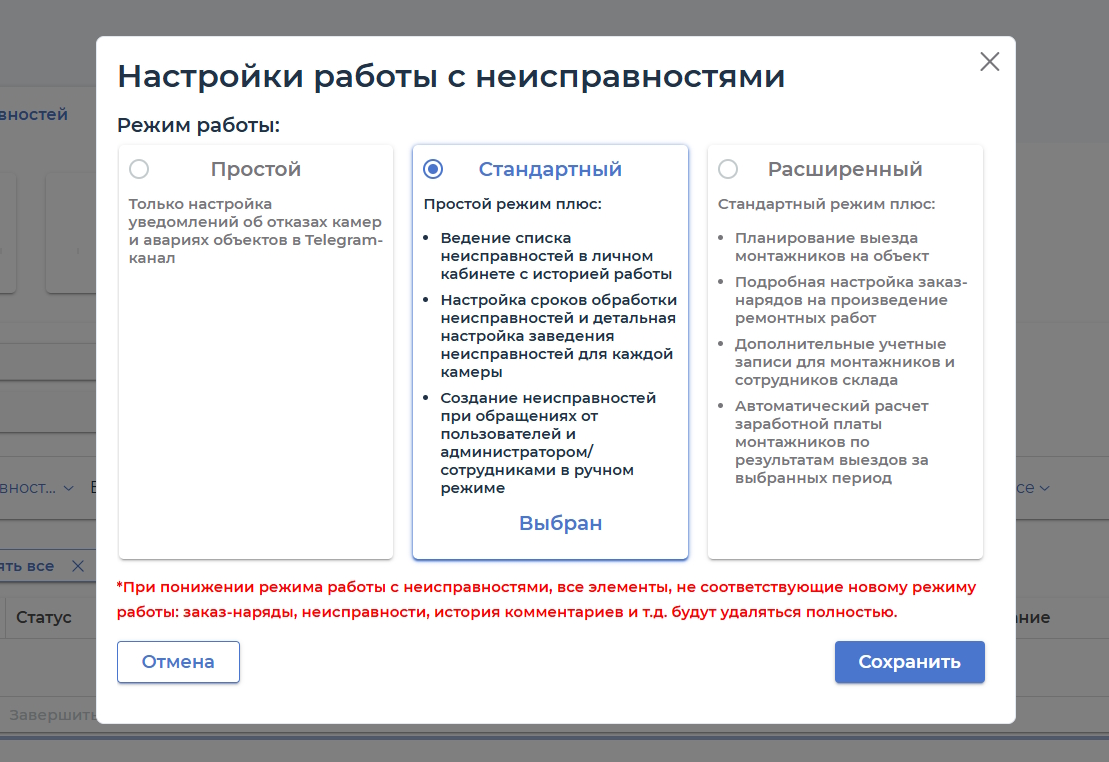Click the Простой card Telegram description text
This screenshot has height=762, width=1109.
click(x=255, y=231)
